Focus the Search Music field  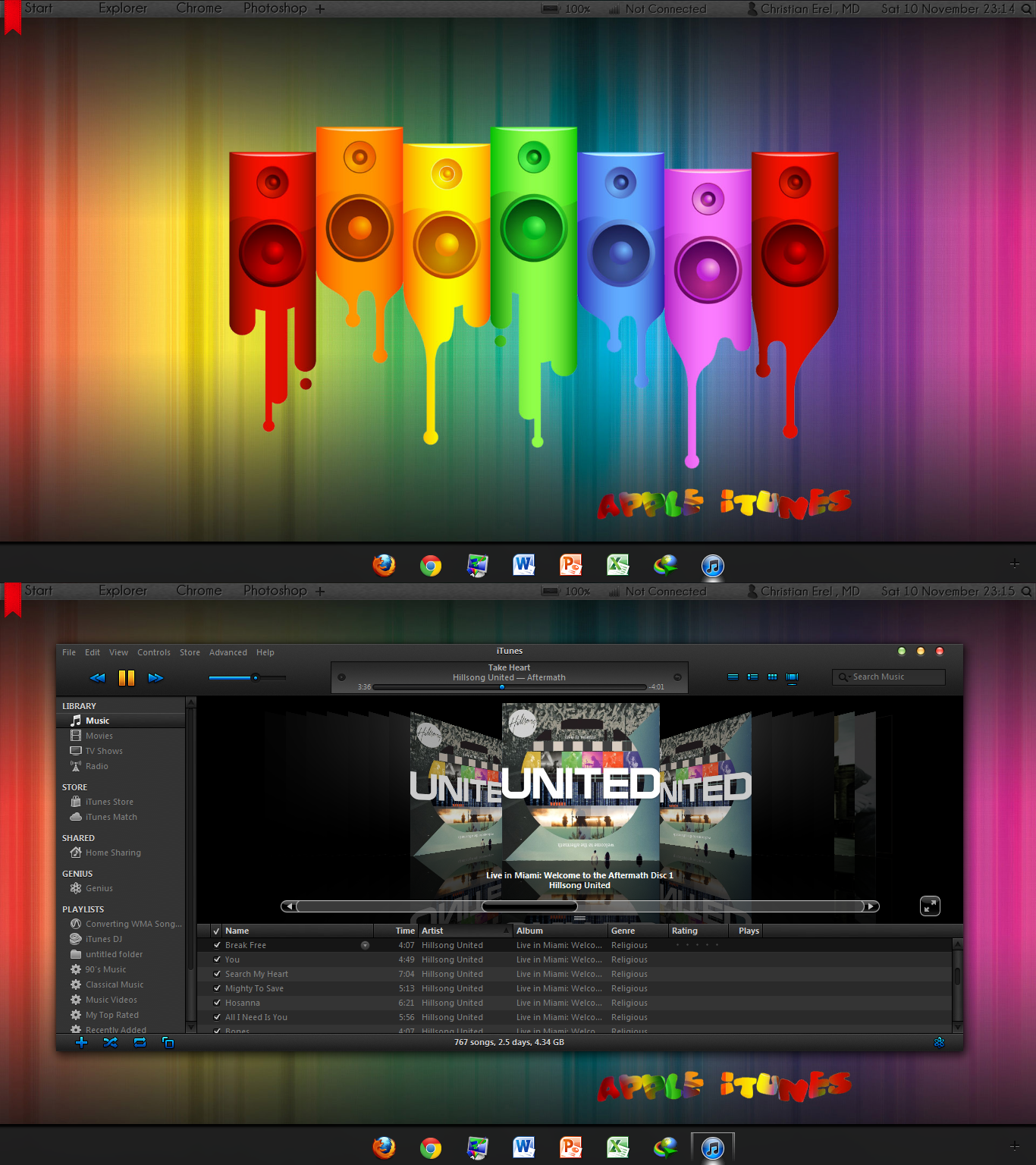pos(889,677)
